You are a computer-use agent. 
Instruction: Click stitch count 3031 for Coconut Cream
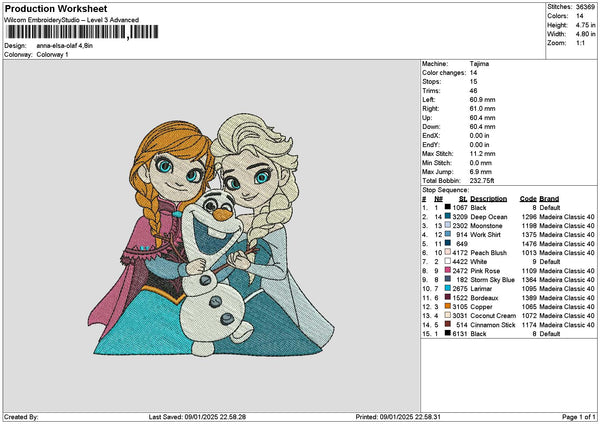tap(460, 316)
